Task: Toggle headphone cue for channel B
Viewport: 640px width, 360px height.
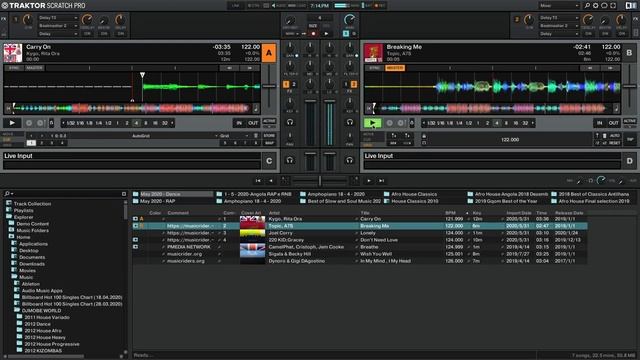Action: click(350, 122)
